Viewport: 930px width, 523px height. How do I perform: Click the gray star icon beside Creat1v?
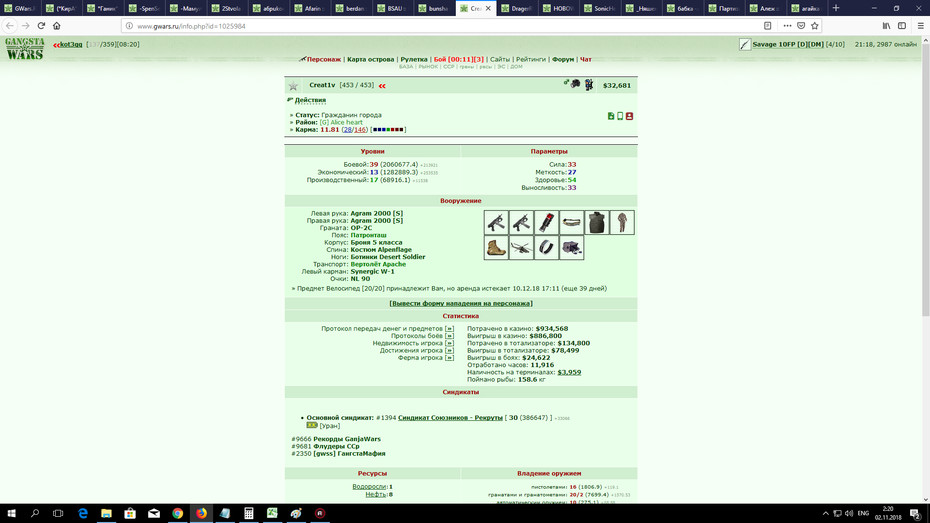click(x=293, y=86)
